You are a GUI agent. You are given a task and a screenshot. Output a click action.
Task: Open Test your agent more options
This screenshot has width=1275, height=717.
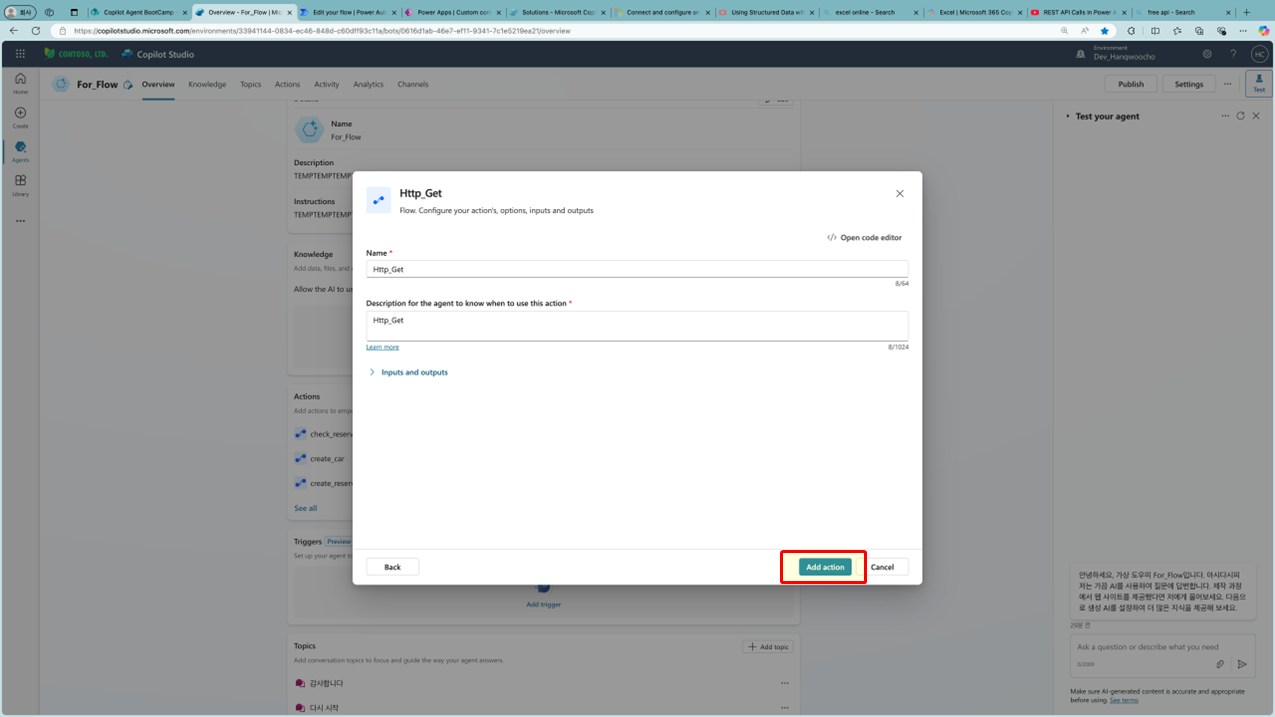tap(1225, 116)
